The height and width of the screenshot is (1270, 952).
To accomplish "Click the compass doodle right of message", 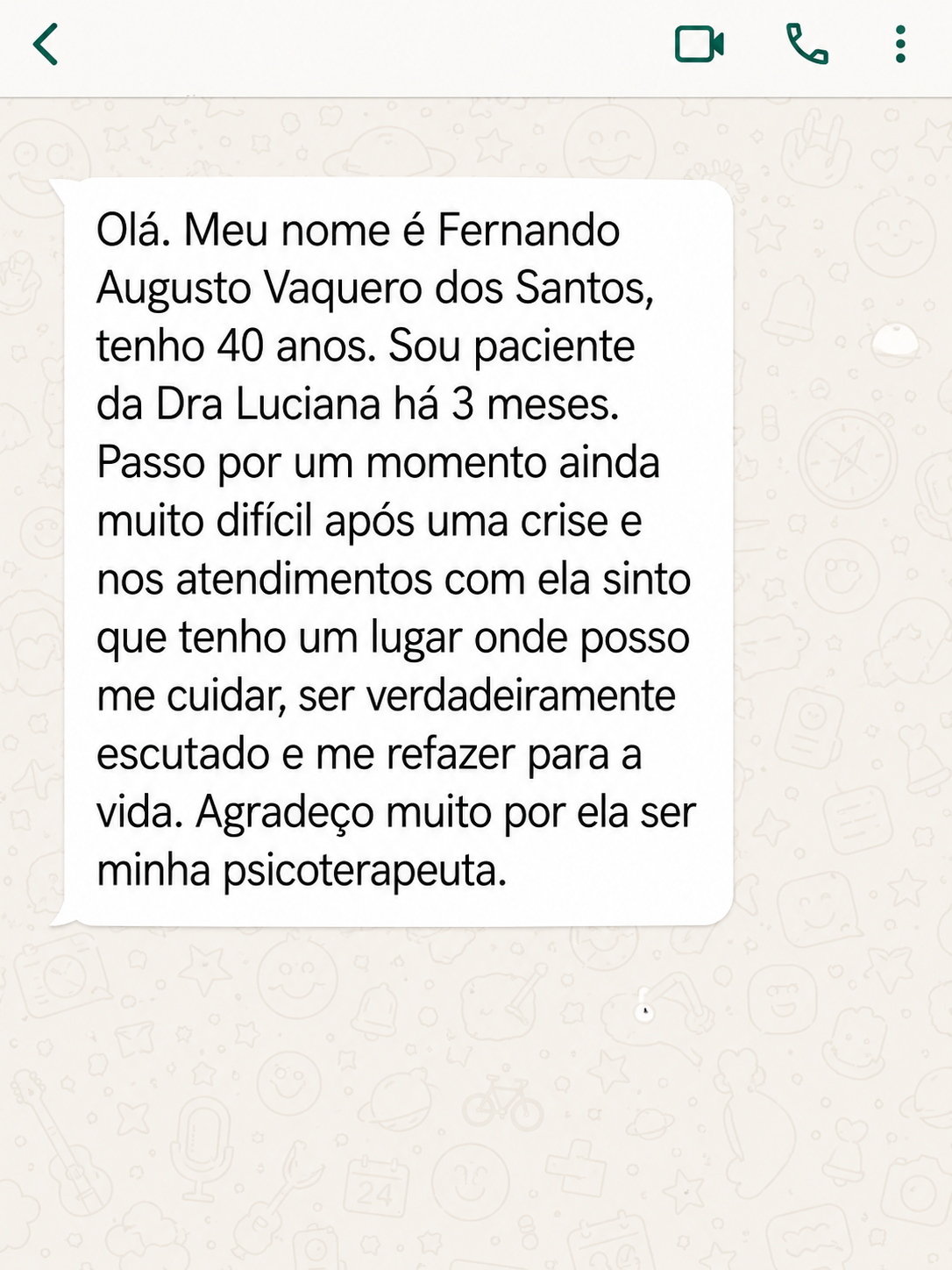I will [847, 458].
